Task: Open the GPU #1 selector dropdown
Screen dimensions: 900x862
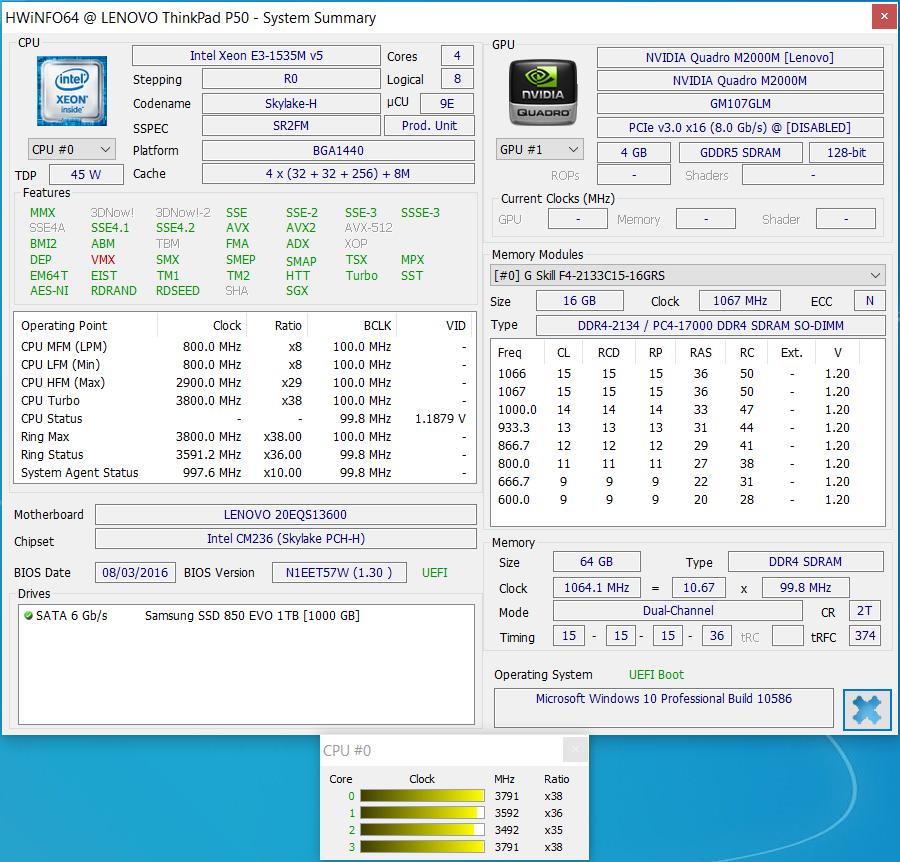Action: pyautogui.click(x=540, y=149)
